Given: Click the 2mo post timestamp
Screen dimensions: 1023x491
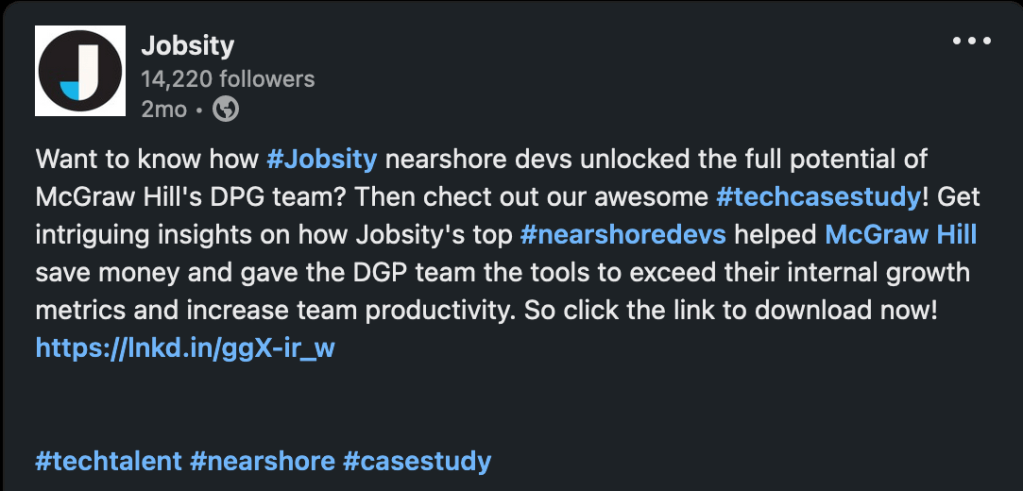Looking at the screenshot, I should pyautogui.click(x=164, y=109).
